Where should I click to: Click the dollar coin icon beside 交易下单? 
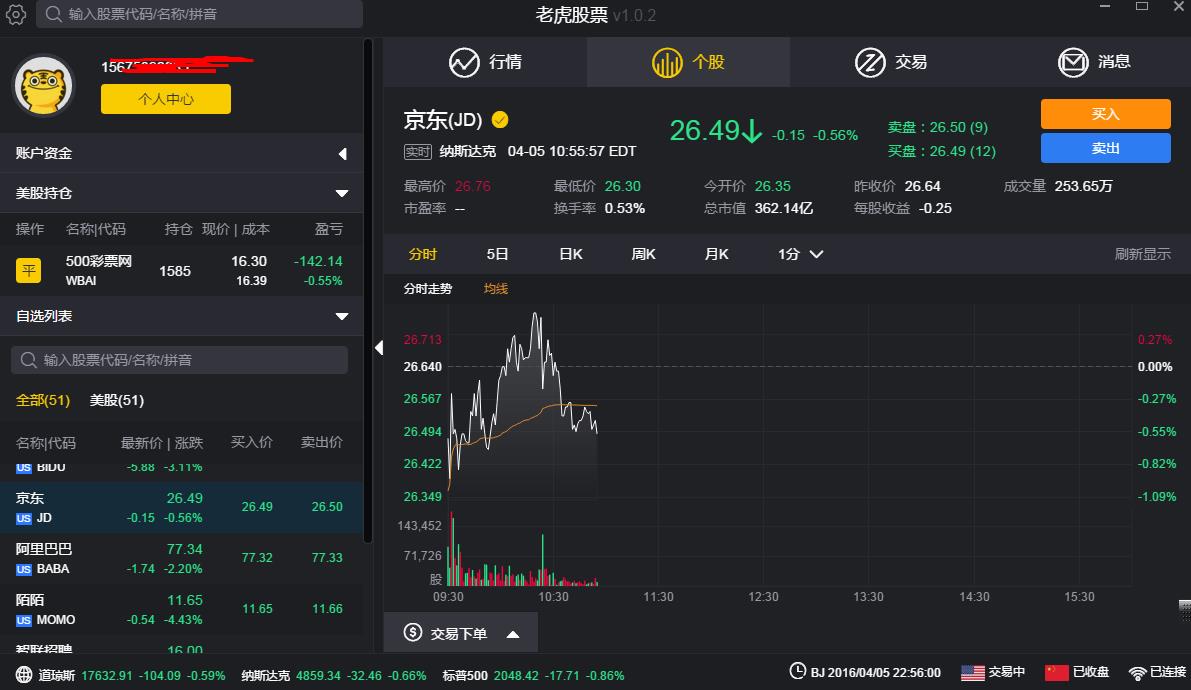pos(412,632)
